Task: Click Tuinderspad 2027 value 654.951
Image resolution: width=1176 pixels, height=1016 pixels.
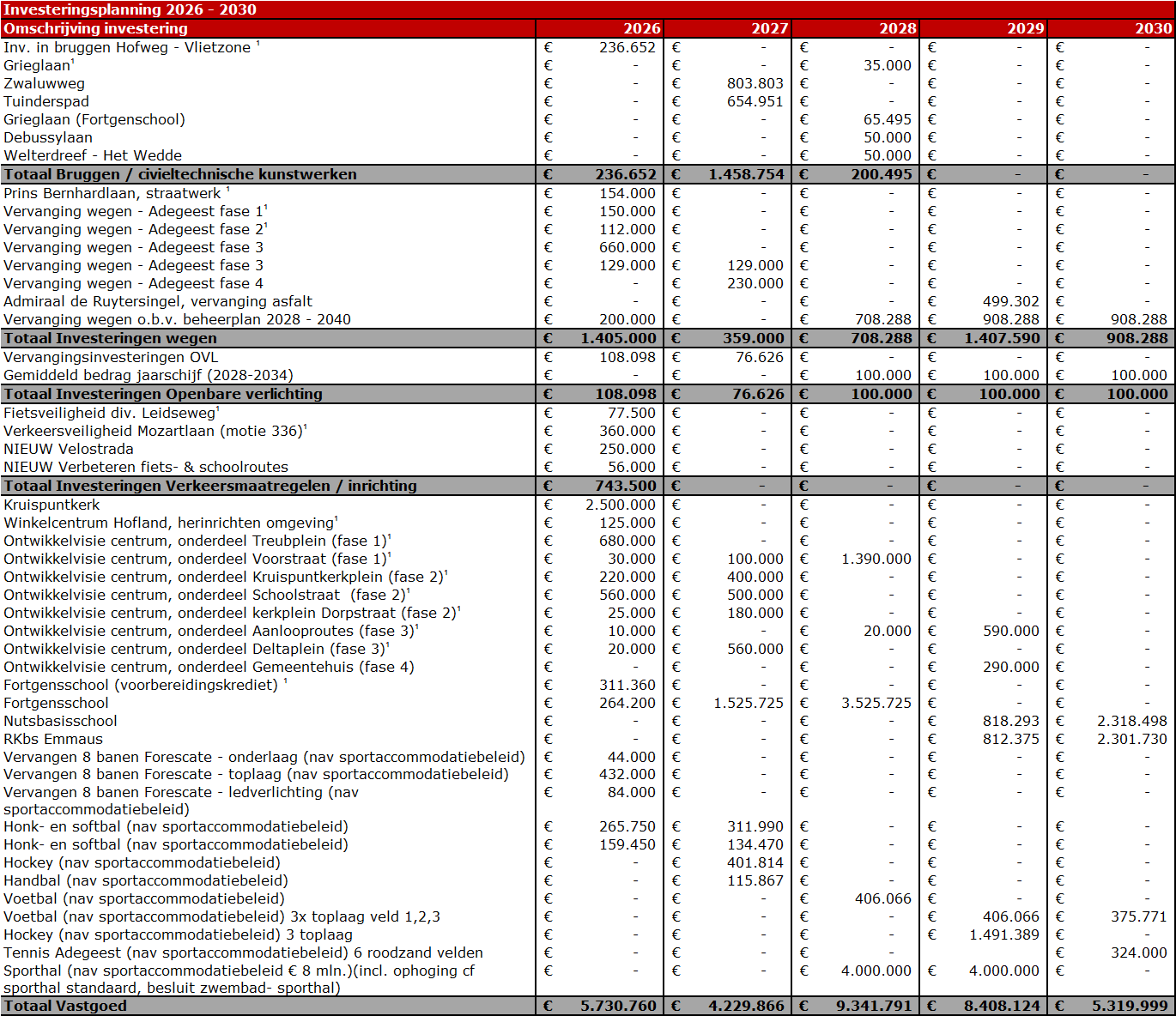Action: click(x=755, y=101)
